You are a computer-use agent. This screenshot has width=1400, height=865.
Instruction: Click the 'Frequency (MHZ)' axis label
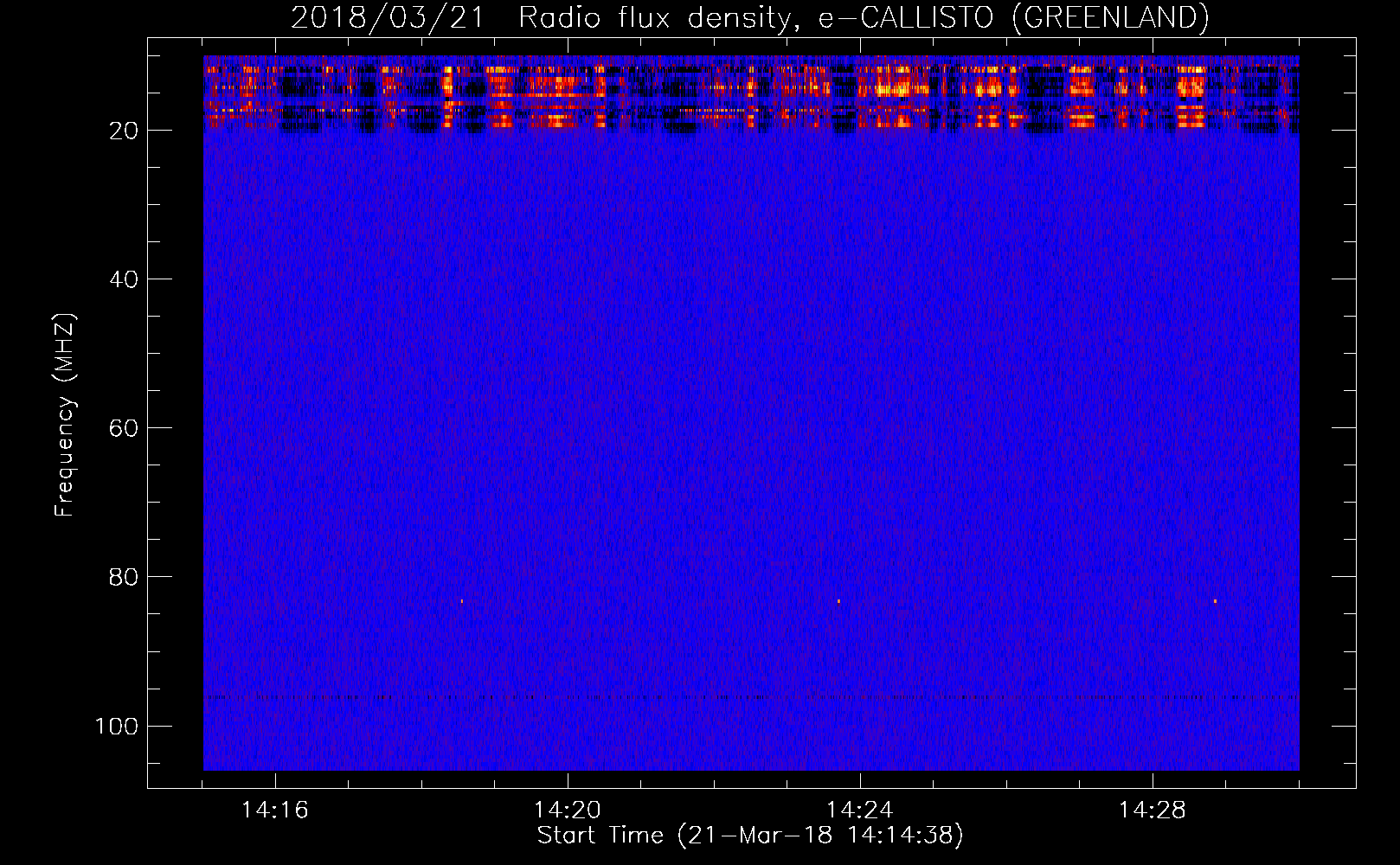(x=65, y=414)
